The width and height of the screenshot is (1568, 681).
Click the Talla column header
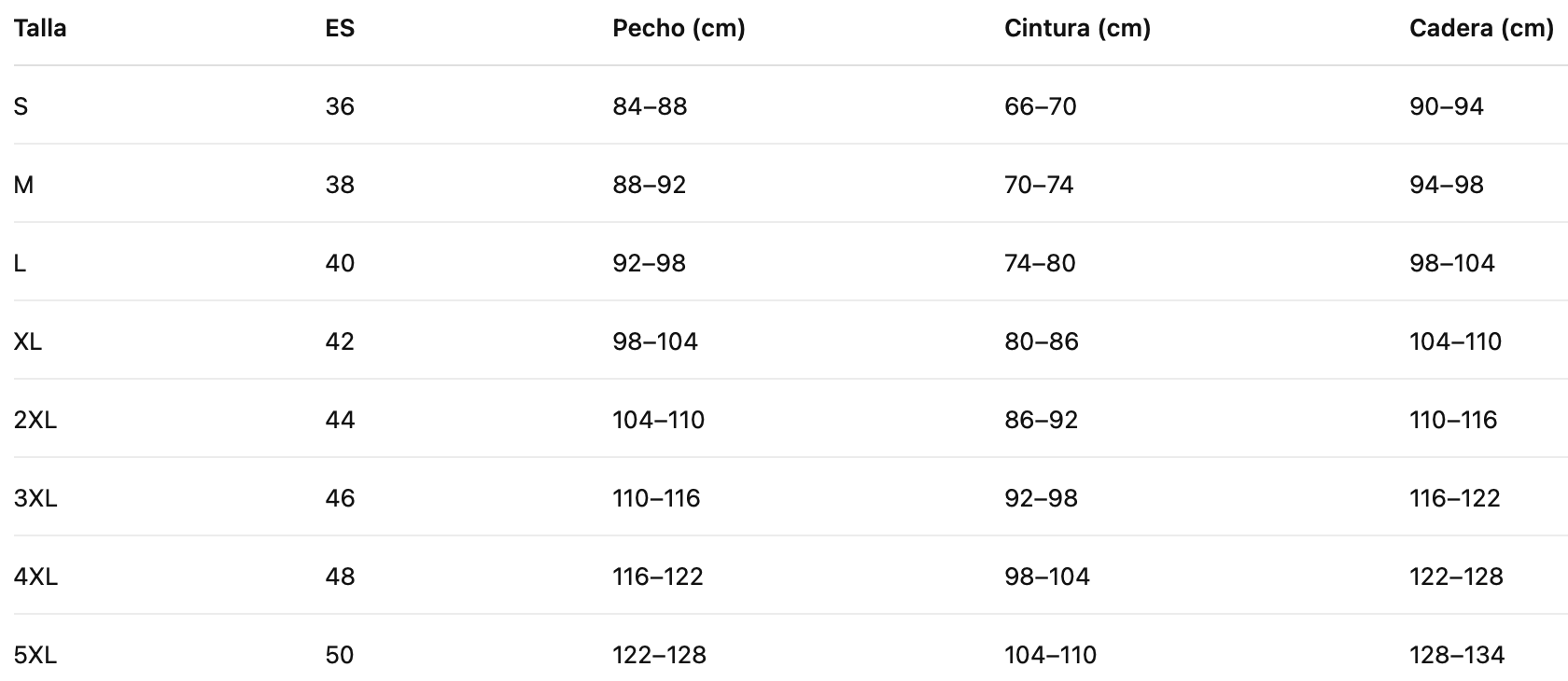(x=40, y=29)
